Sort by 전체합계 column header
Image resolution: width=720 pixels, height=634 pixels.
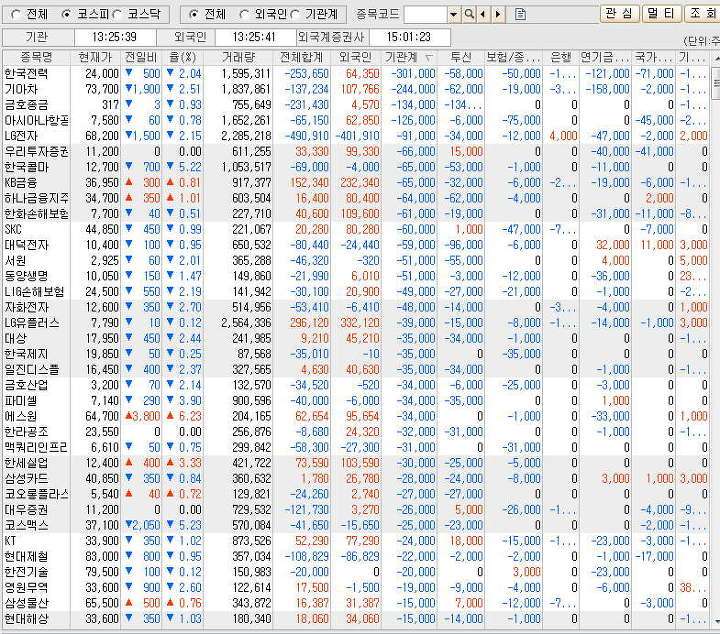[302, 57]
